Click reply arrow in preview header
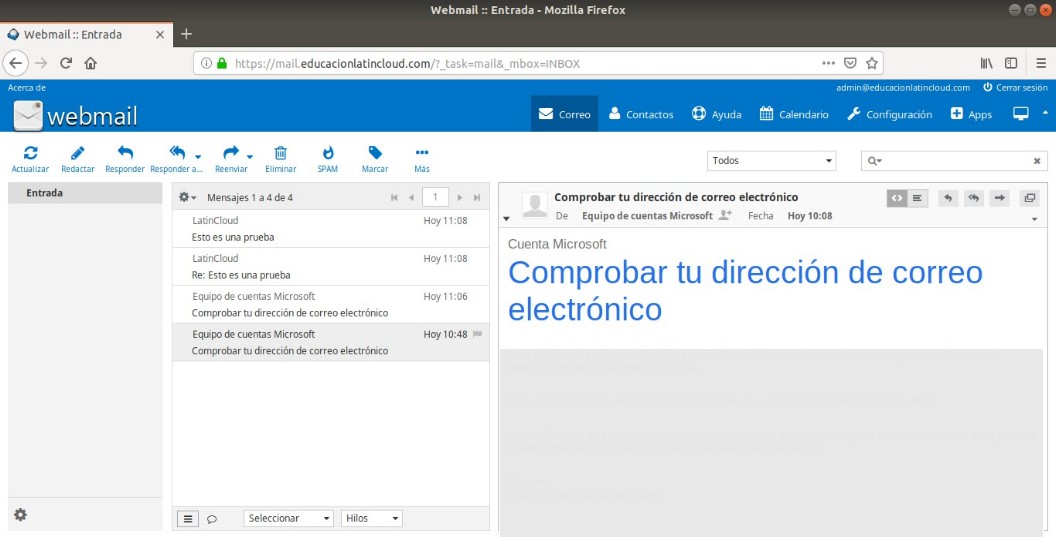This screenshot has width=1056, height=545. point(948,198)
